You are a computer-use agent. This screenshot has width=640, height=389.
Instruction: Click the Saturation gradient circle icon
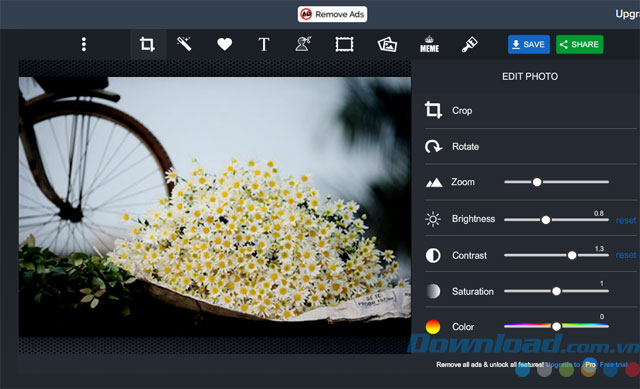pos(433,291)
